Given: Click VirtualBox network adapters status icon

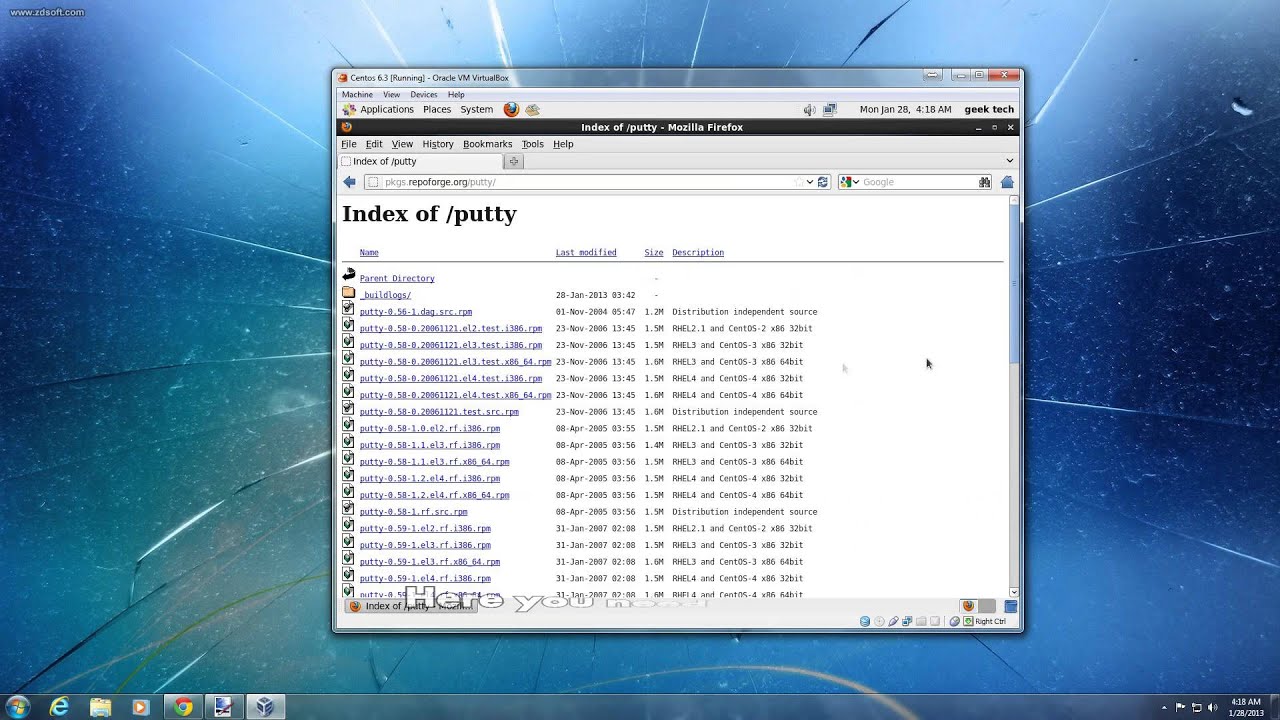Looking at the screenshot, I should pos(907,621).
